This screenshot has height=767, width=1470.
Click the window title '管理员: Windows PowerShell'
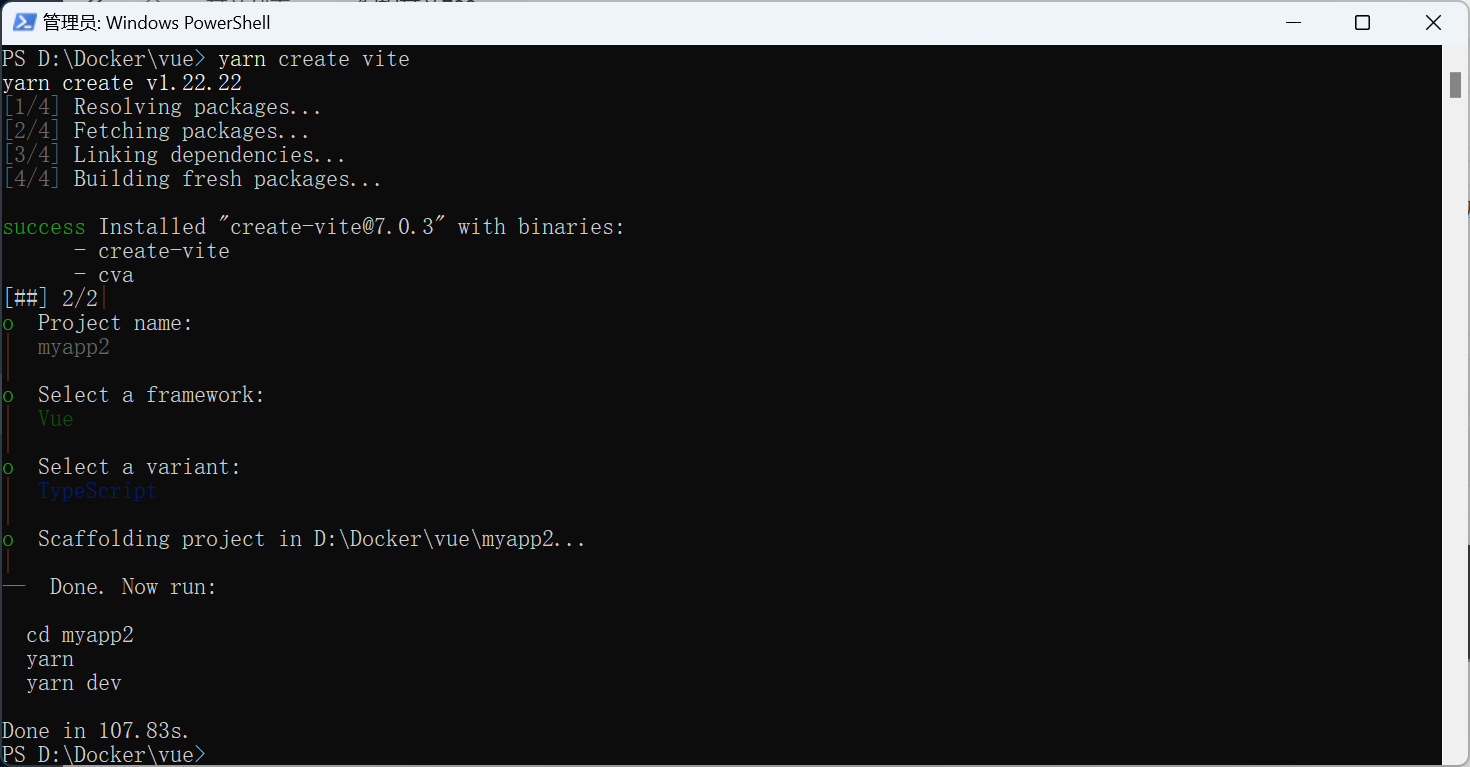tap(157, 22)
